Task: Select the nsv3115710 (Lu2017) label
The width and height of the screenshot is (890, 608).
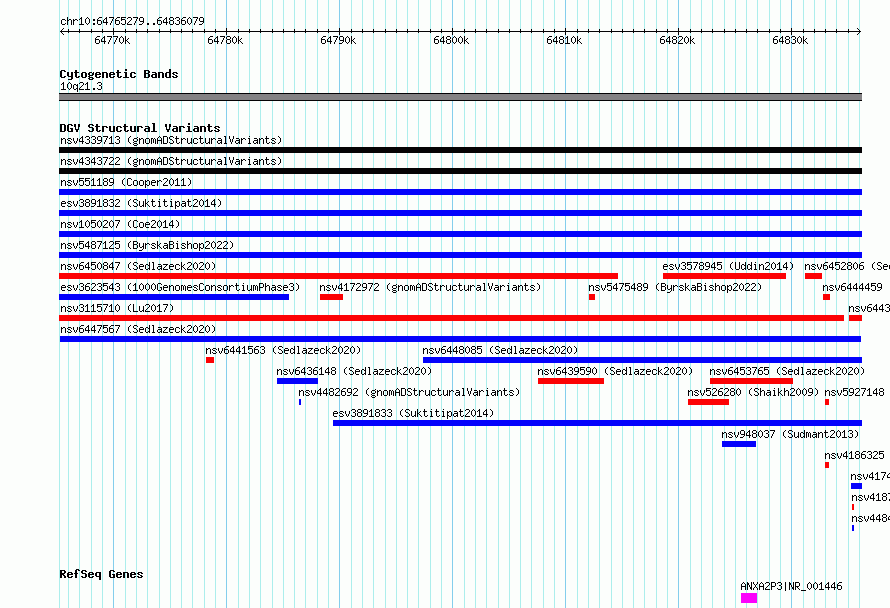Action: click(117, 308)
